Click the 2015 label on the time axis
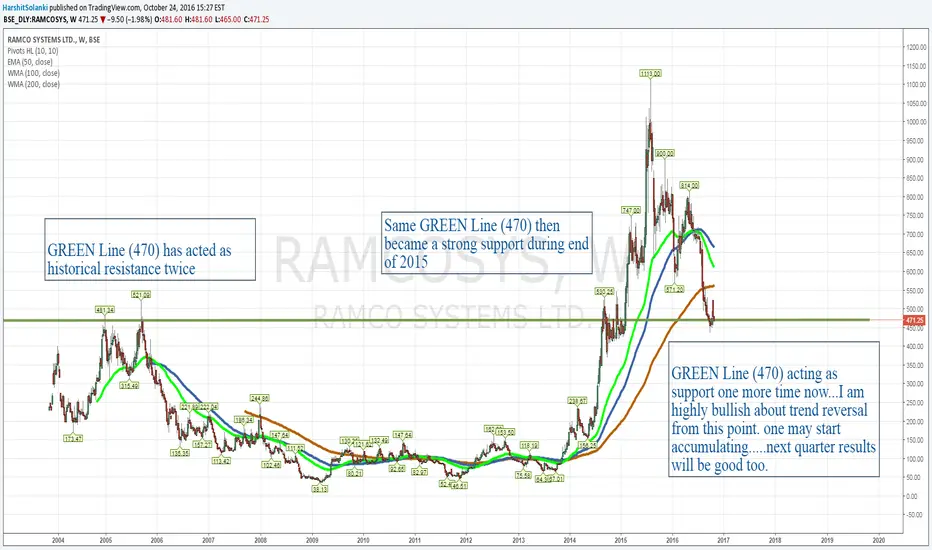The width and height of the screenshot is (932, 550). pos(621,540)
